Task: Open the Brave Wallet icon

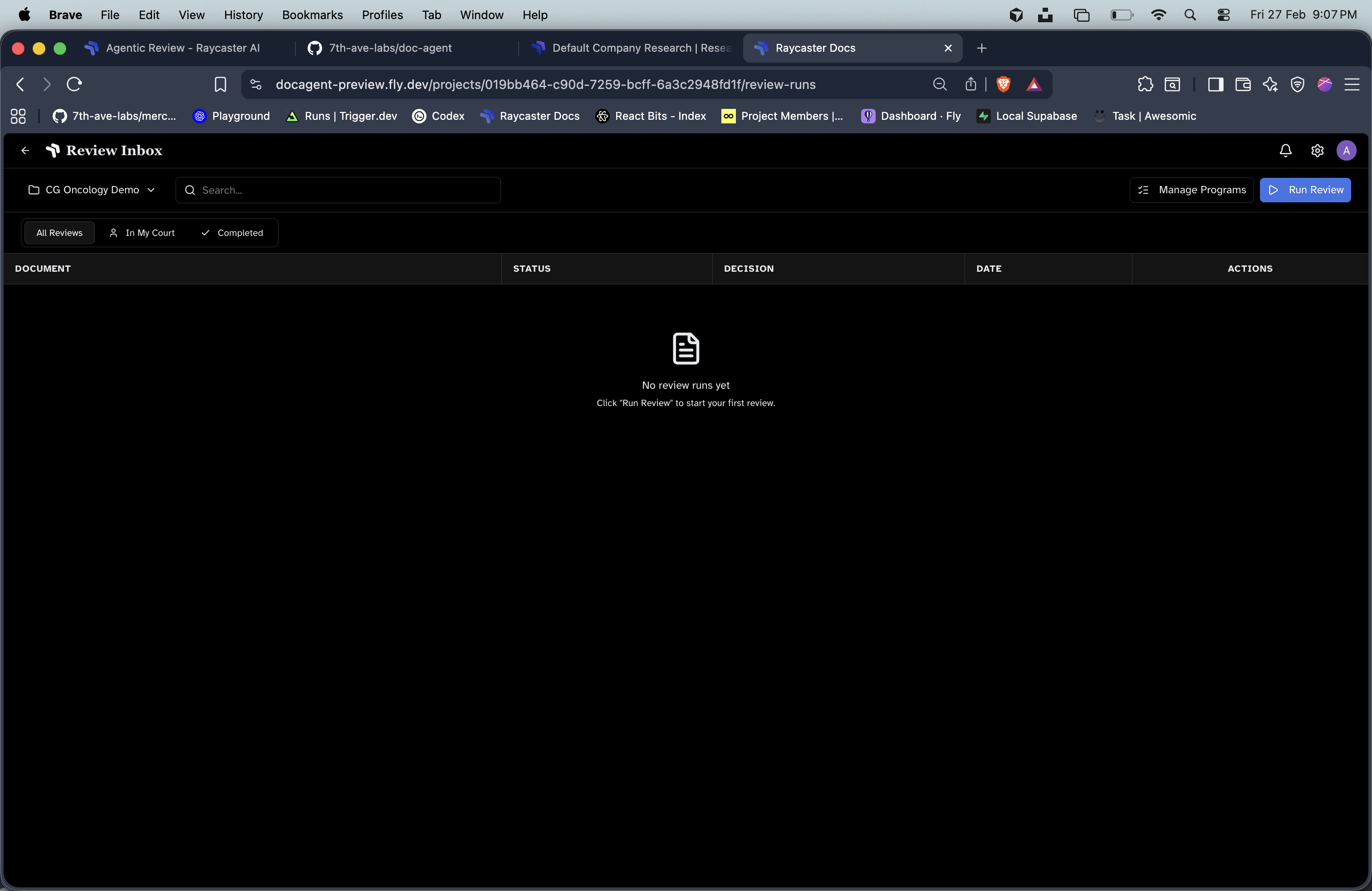Action: 1243,84
